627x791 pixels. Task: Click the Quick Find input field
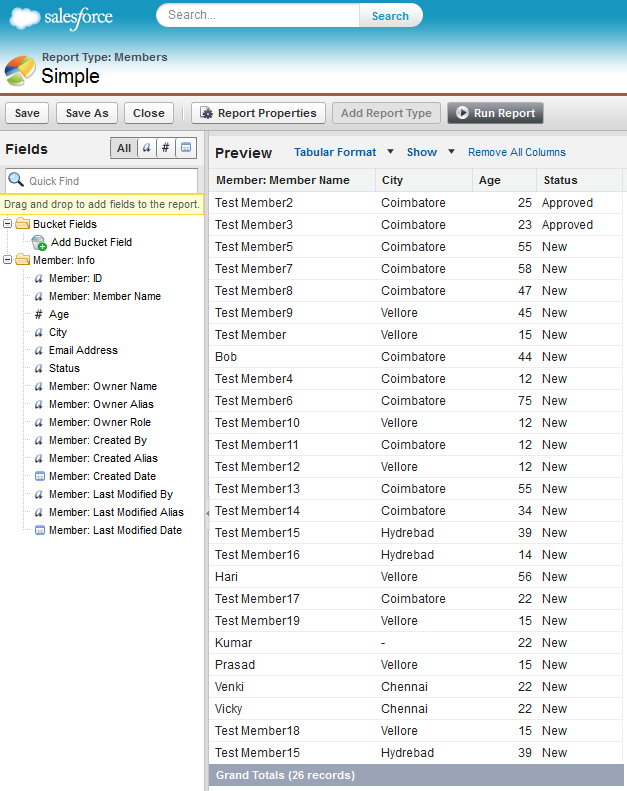pyautogui.click(x=101, y=181)
